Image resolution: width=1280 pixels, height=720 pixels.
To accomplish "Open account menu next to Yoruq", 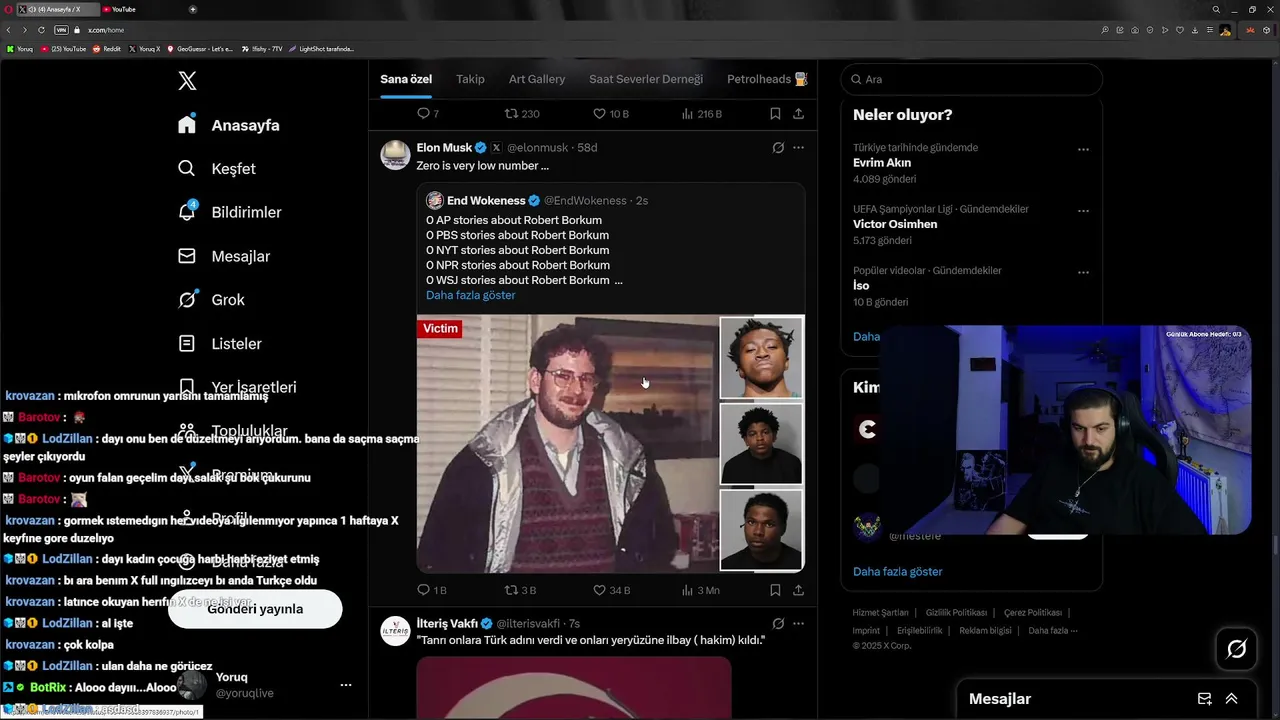I will pos(345,685).
